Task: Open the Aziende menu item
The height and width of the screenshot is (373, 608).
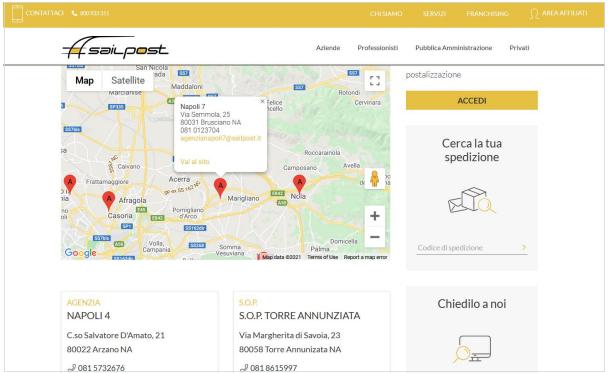Action: coord(328,48)
